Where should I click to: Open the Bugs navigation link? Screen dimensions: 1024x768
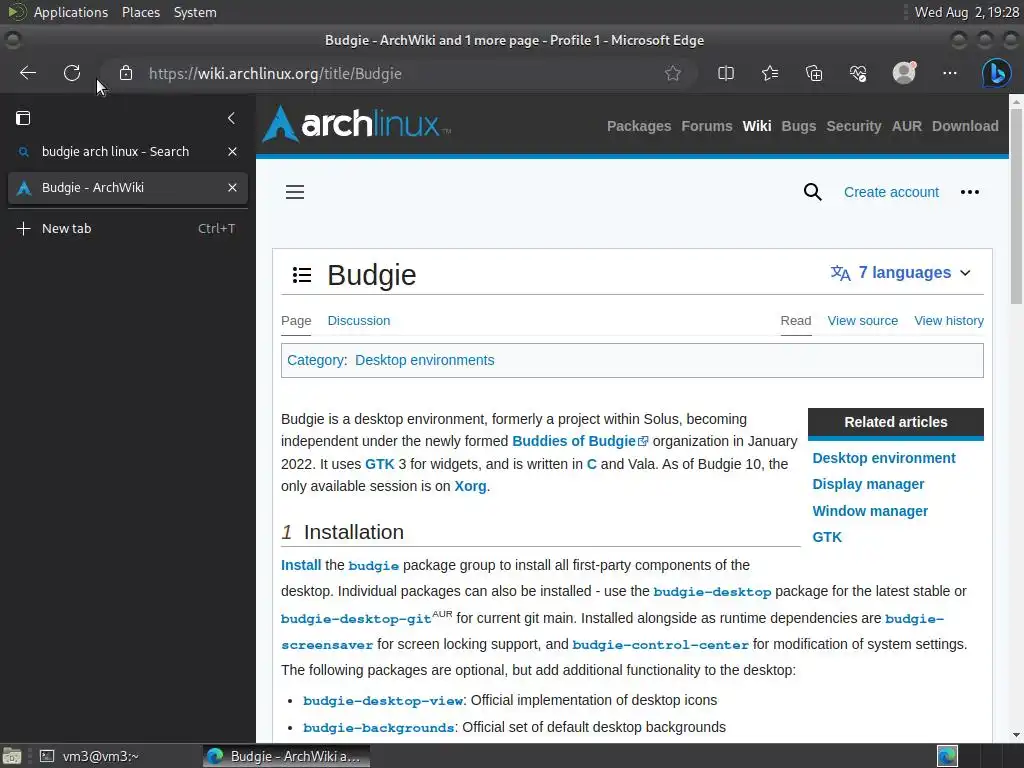click(x=799, y=126)
